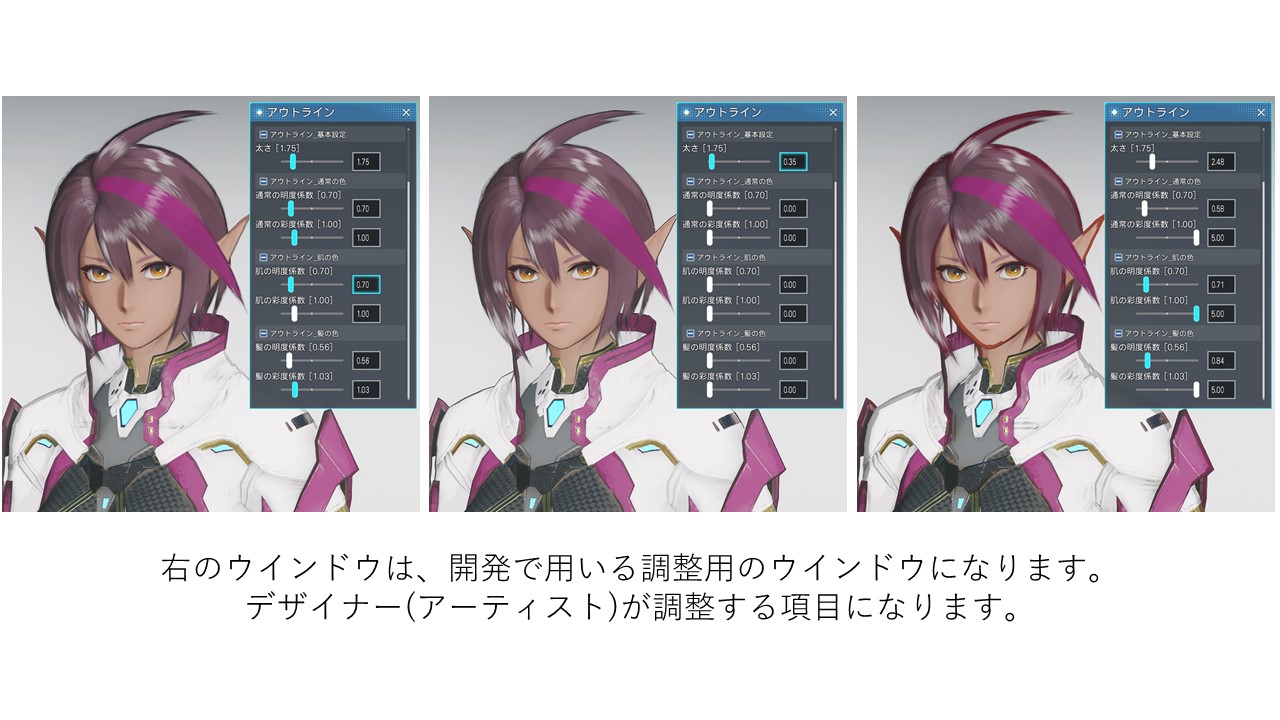
Task: Collapse アウトライン_基本設定 section beside the 1.75 value
Action: (262, 134)
